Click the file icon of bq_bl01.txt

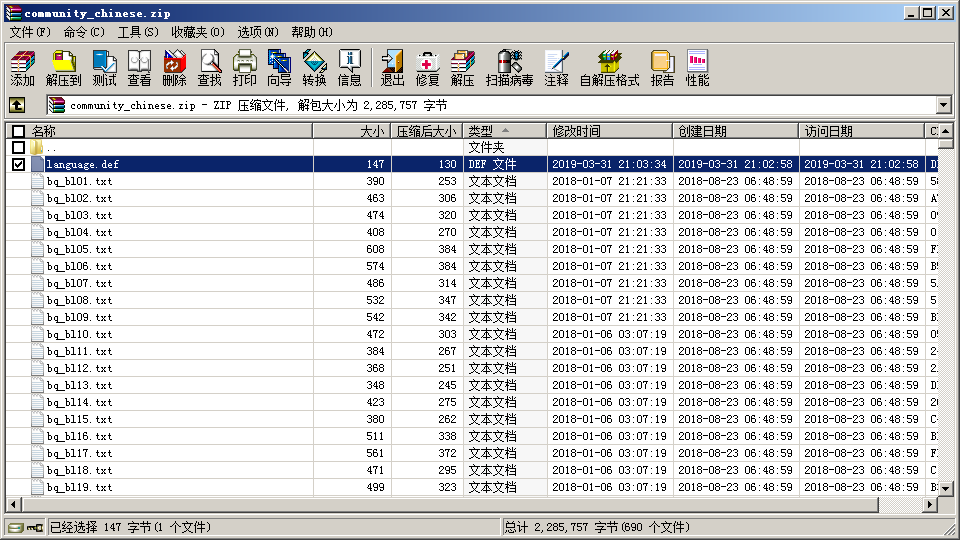[x=37, y=181]
